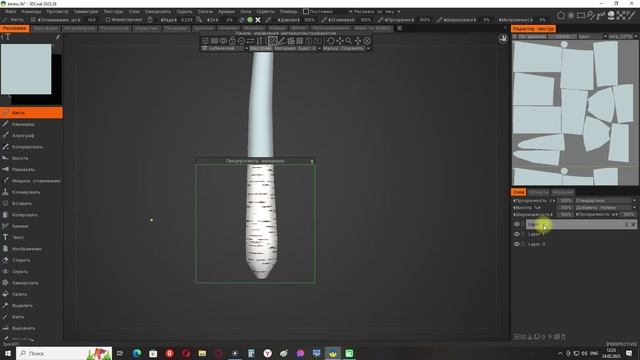Select the Кривые curves tool
Image resolution: width=640 pixels, height=360 pixels.
31,226
